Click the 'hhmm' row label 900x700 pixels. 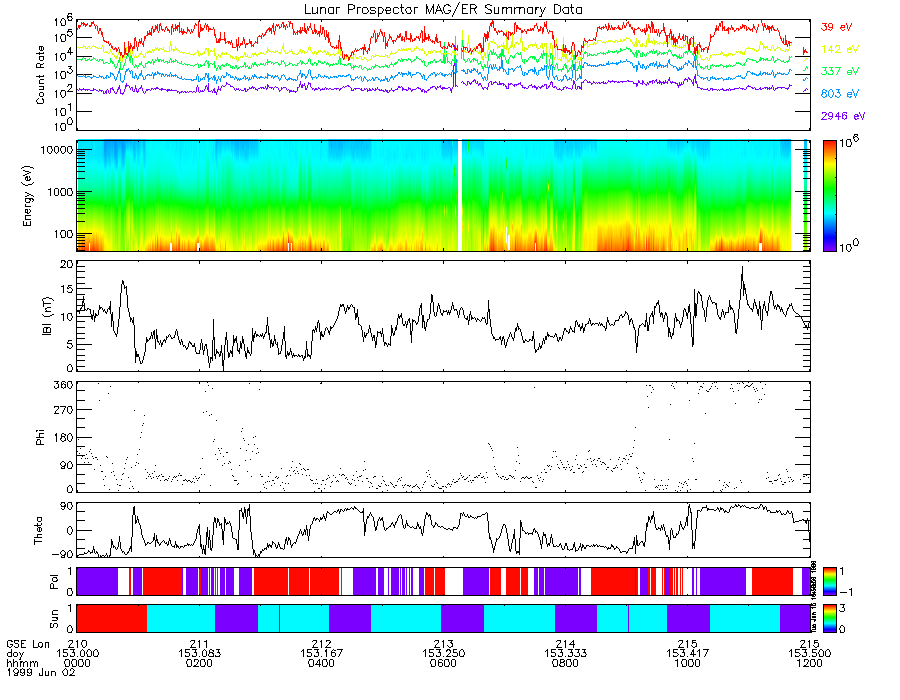[x=22, y=663]
